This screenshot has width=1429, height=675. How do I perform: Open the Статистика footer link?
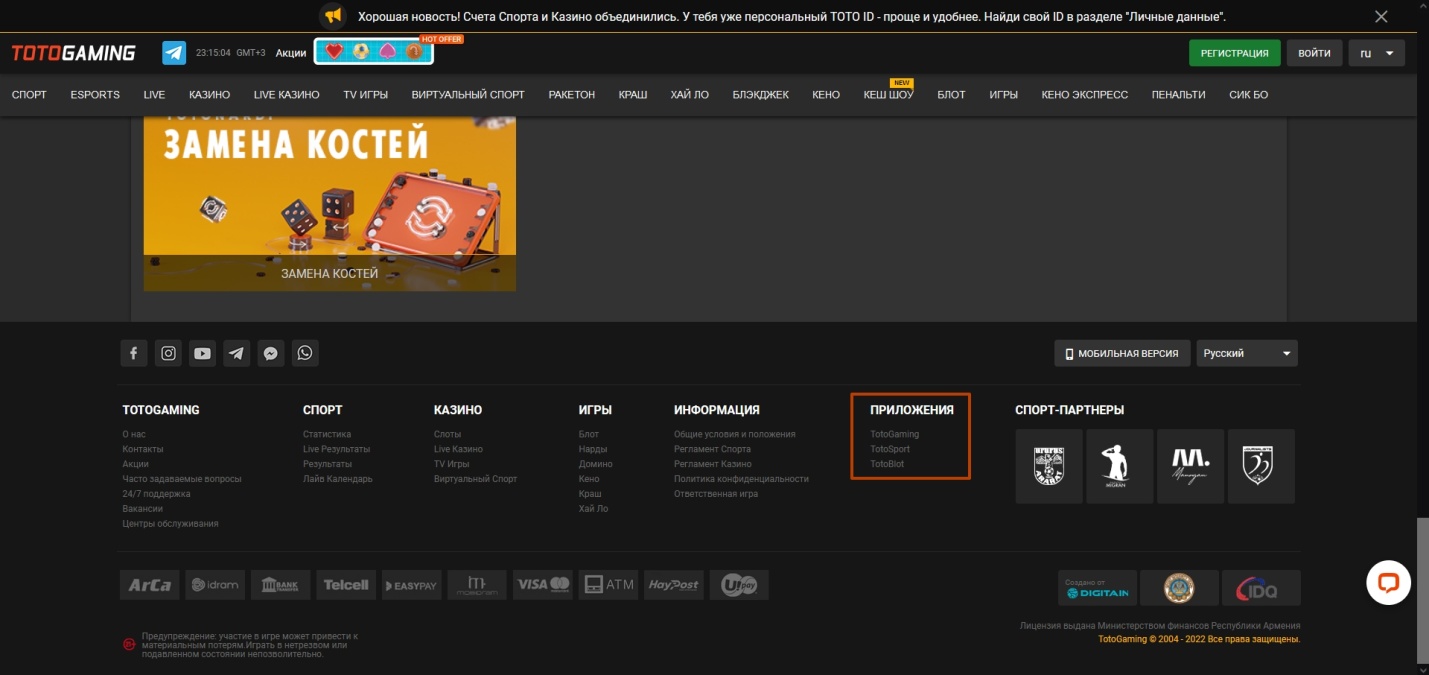click(x=327, y=434)
